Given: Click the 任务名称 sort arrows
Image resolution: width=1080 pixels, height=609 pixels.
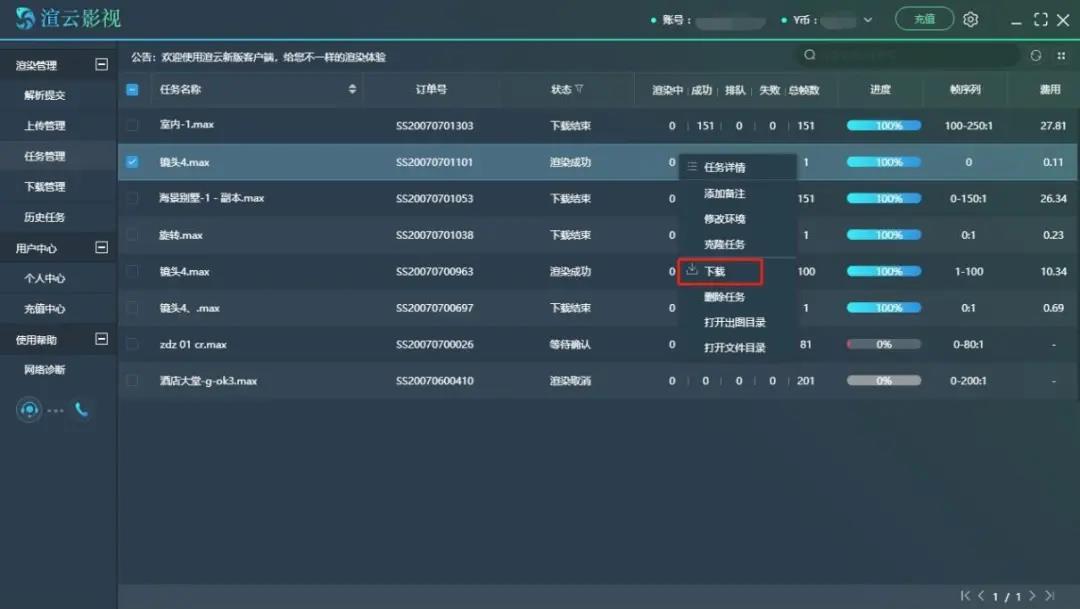Looking at the screenshot, I should (x=352, y=89).
